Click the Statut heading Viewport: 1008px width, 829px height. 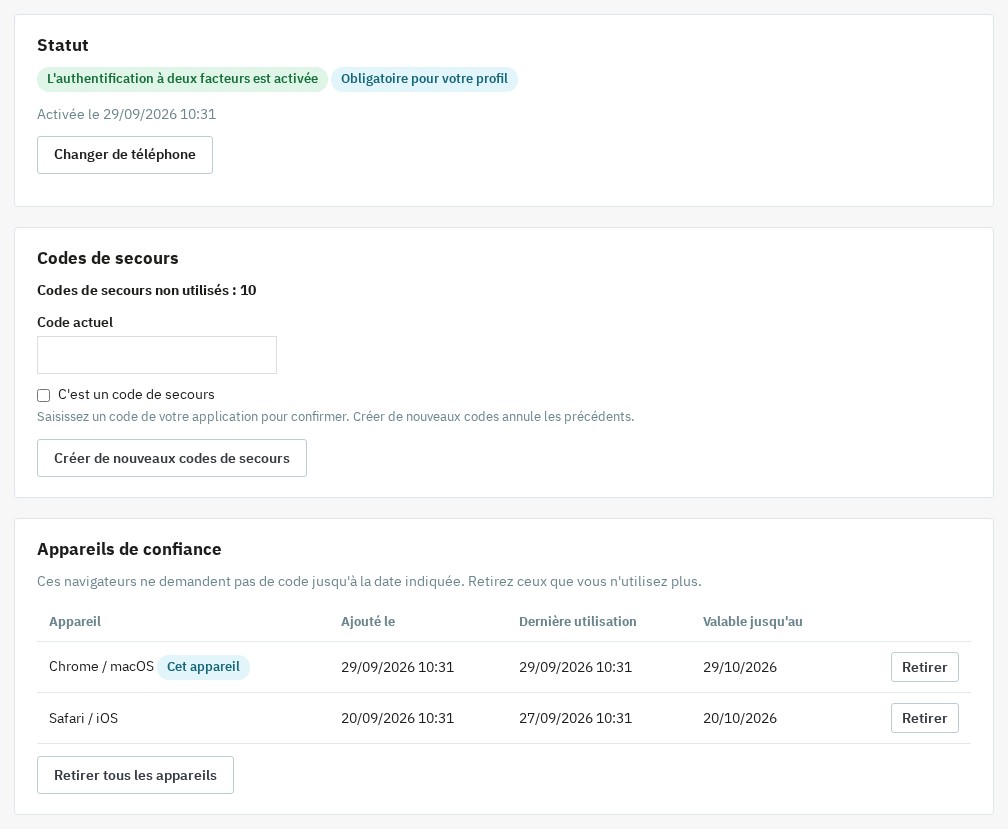pyautogui.click(x=63, y=46)
